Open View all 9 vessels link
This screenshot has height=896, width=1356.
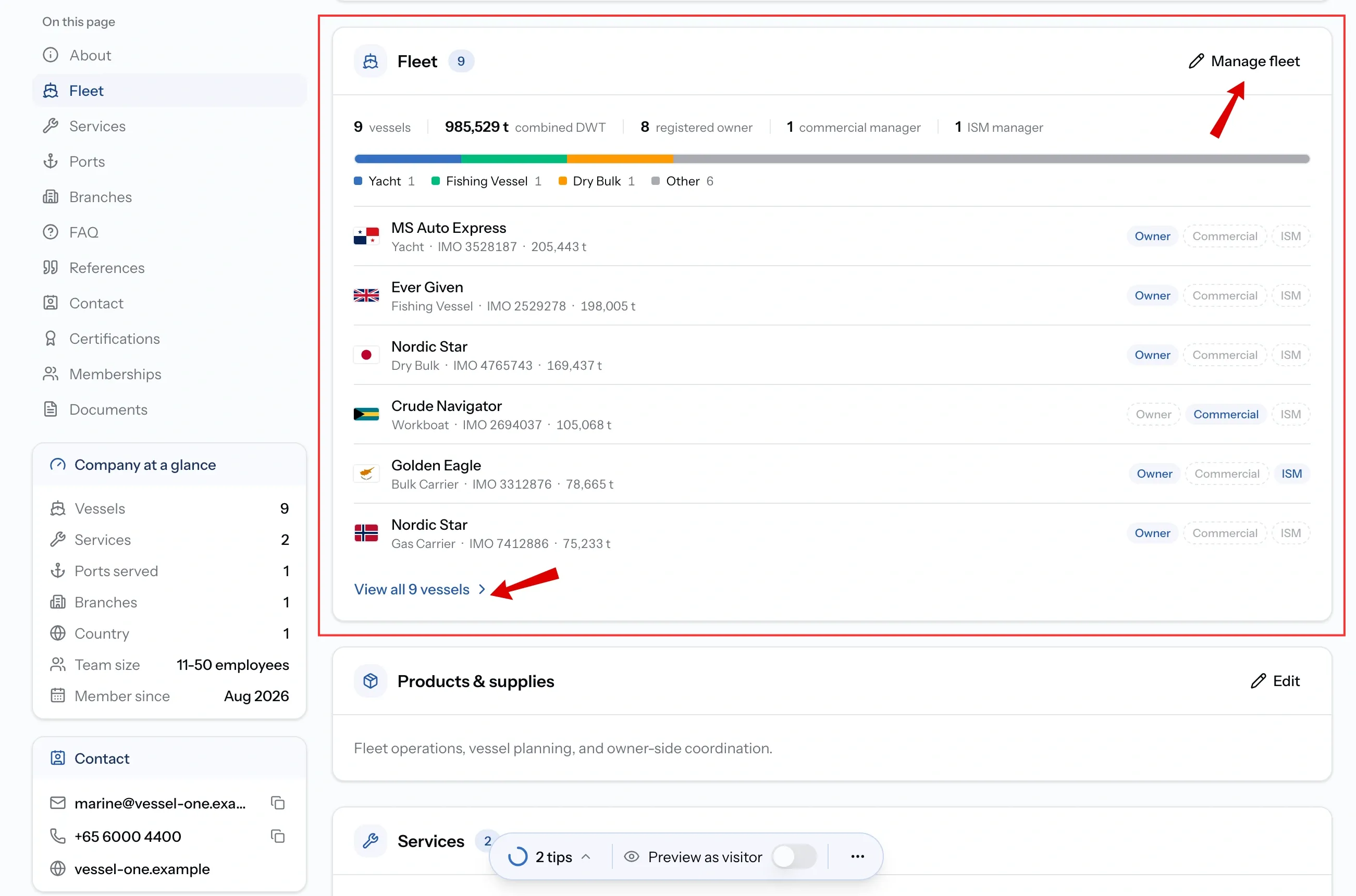coord(420,589)
